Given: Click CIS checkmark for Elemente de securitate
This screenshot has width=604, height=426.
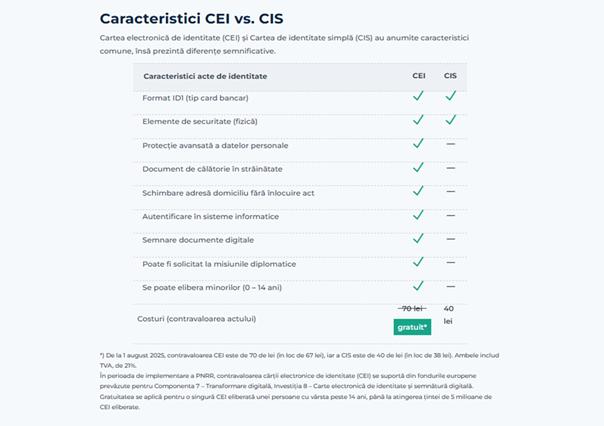Looking at the screenshot, I should point(450,120).
